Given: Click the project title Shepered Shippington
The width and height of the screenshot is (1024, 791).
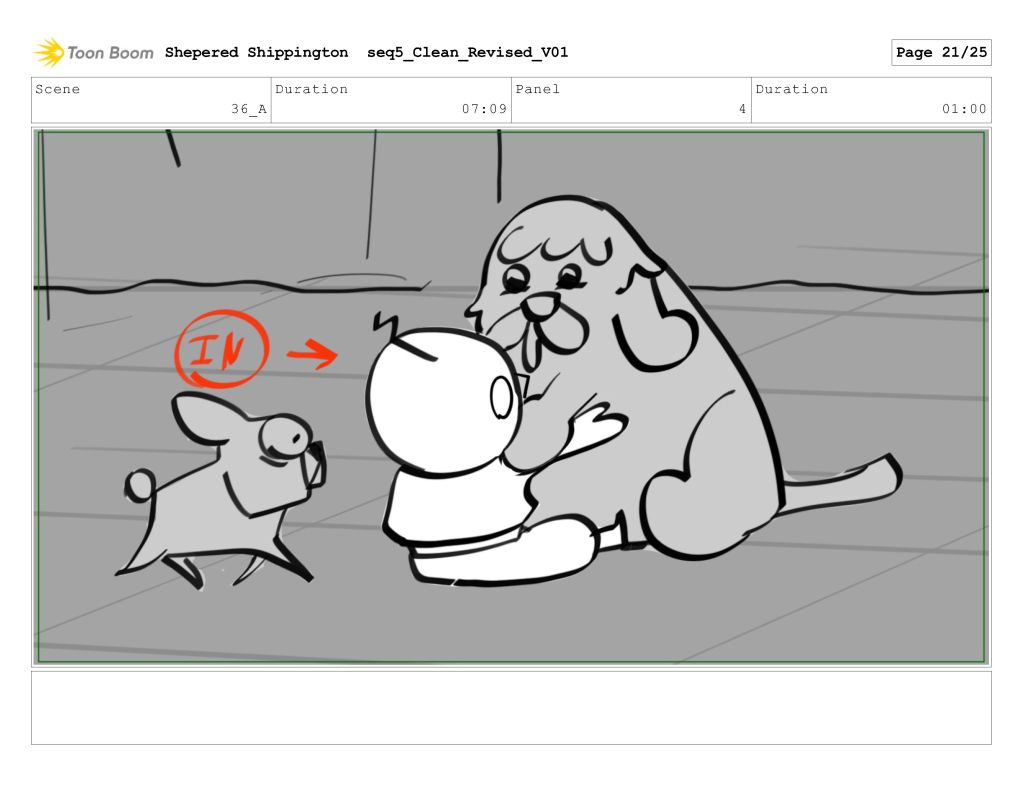Looking at the screenshot, I should [256, 53].
